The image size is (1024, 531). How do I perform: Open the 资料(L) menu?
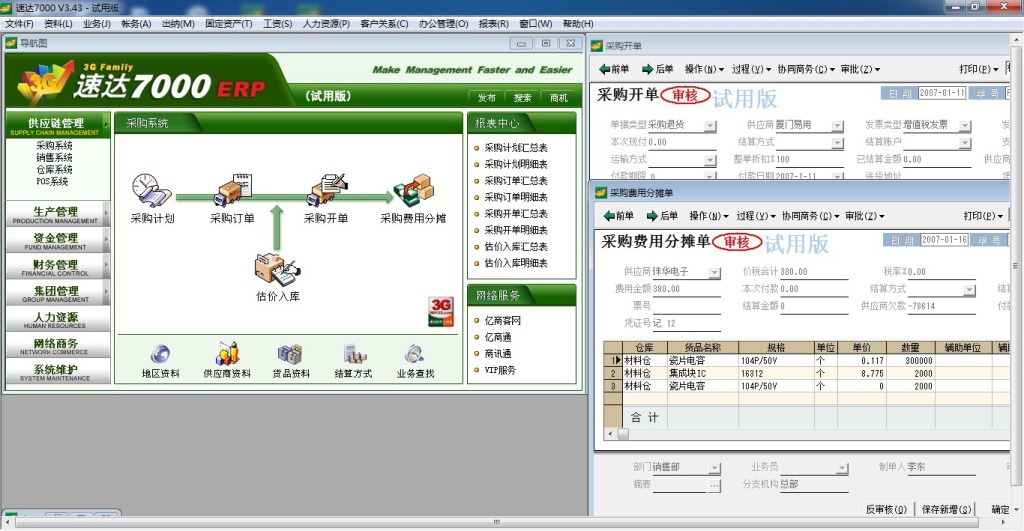coord(58,24)
